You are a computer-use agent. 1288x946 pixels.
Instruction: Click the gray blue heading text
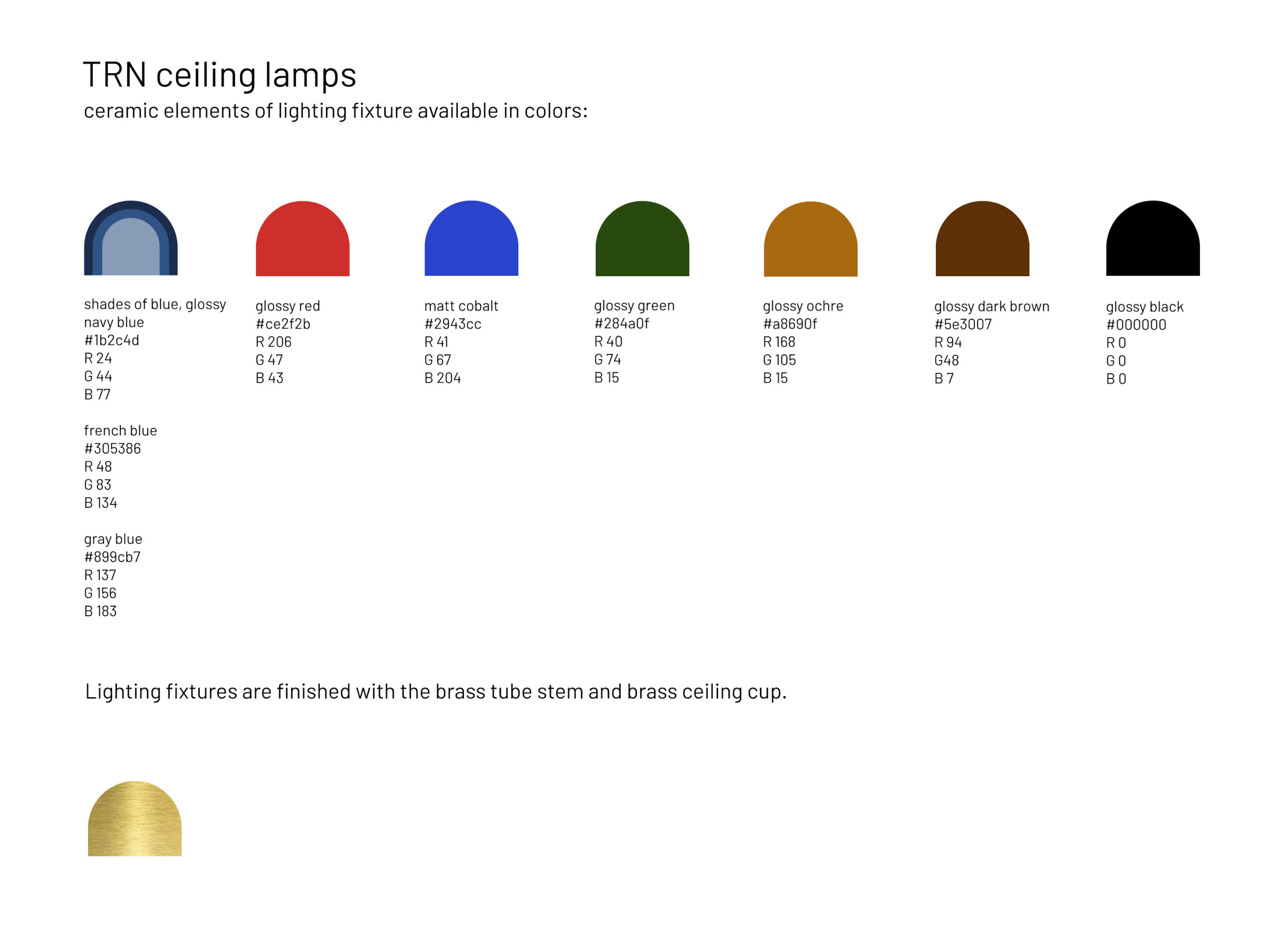(113, 539)
